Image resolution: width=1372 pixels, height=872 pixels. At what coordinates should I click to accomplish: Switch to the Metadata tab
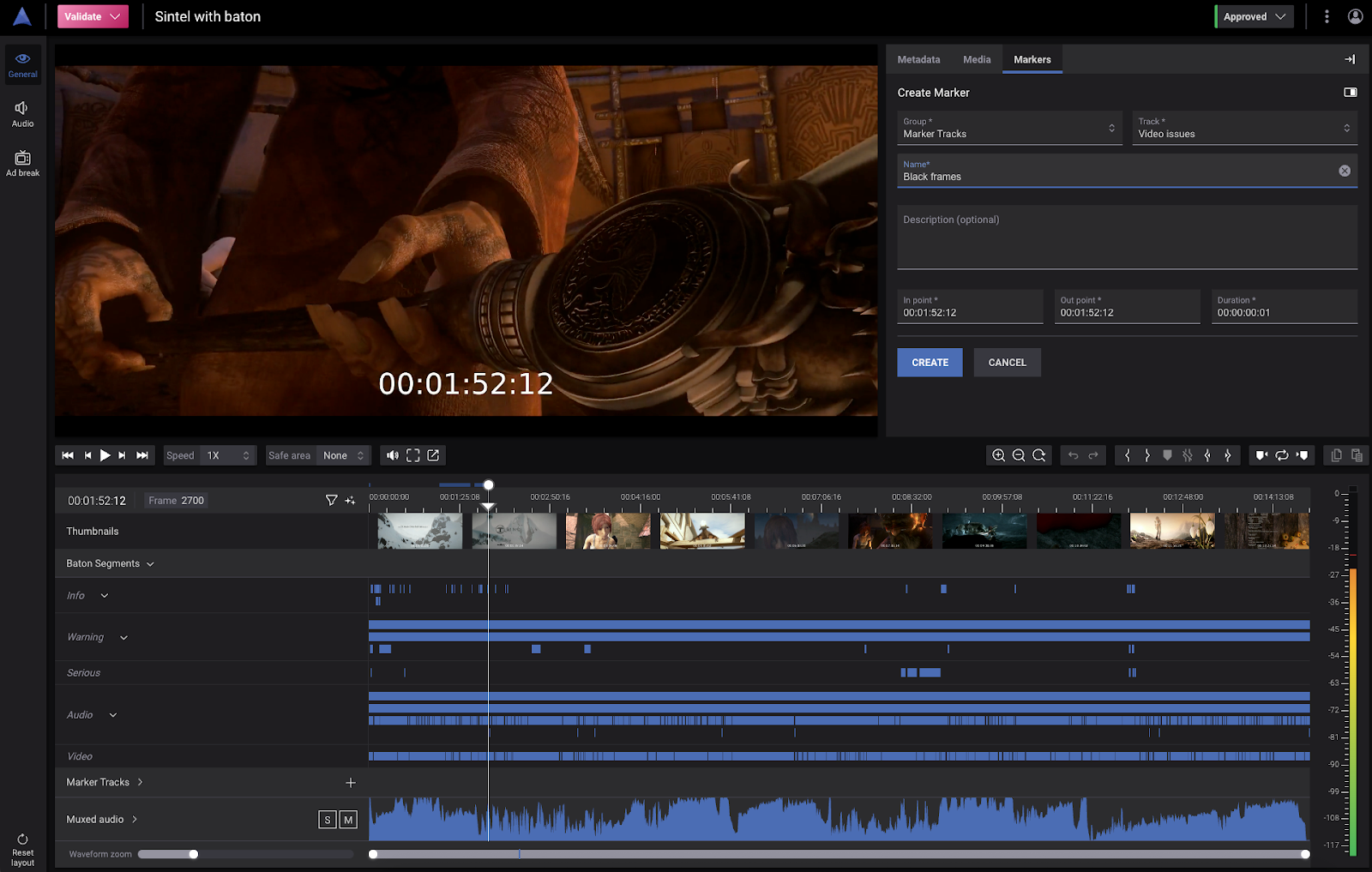pyautogui.click(x=918, y=59)
